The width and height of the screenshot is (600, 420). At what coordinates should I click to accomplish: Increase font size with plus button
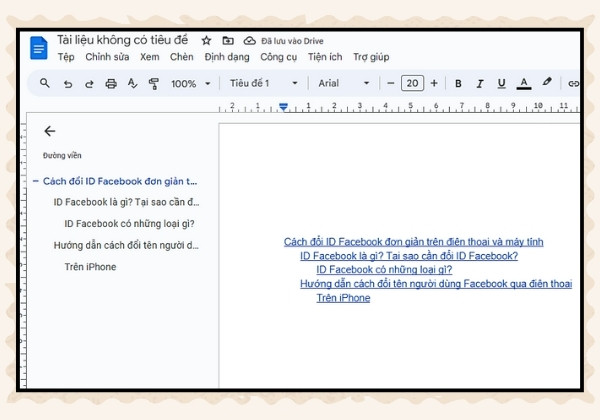click(x=434, y=83)
